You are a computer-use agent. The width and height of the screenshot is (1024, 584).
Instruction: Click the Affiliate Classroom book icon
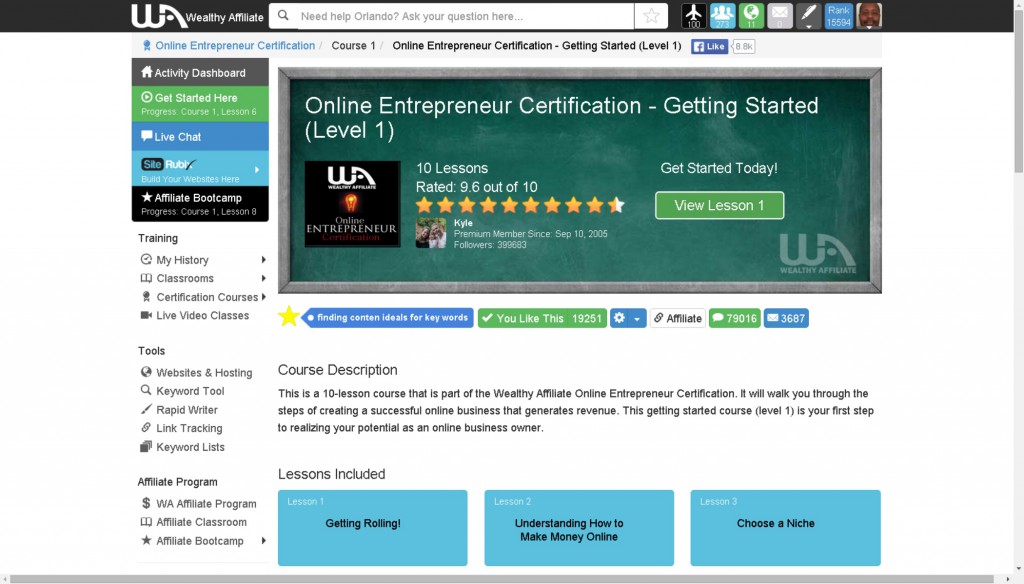coord(146,522)
